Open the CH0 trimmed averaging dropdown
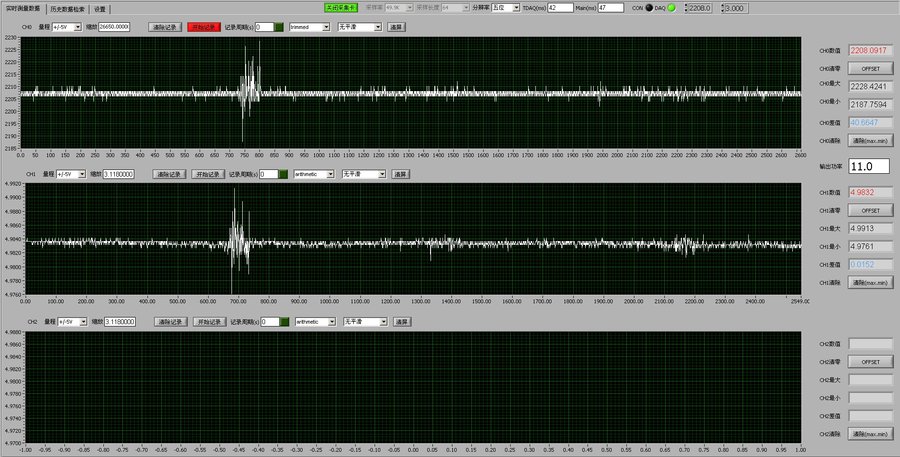900x457 pixels. [x=310, y=27]
